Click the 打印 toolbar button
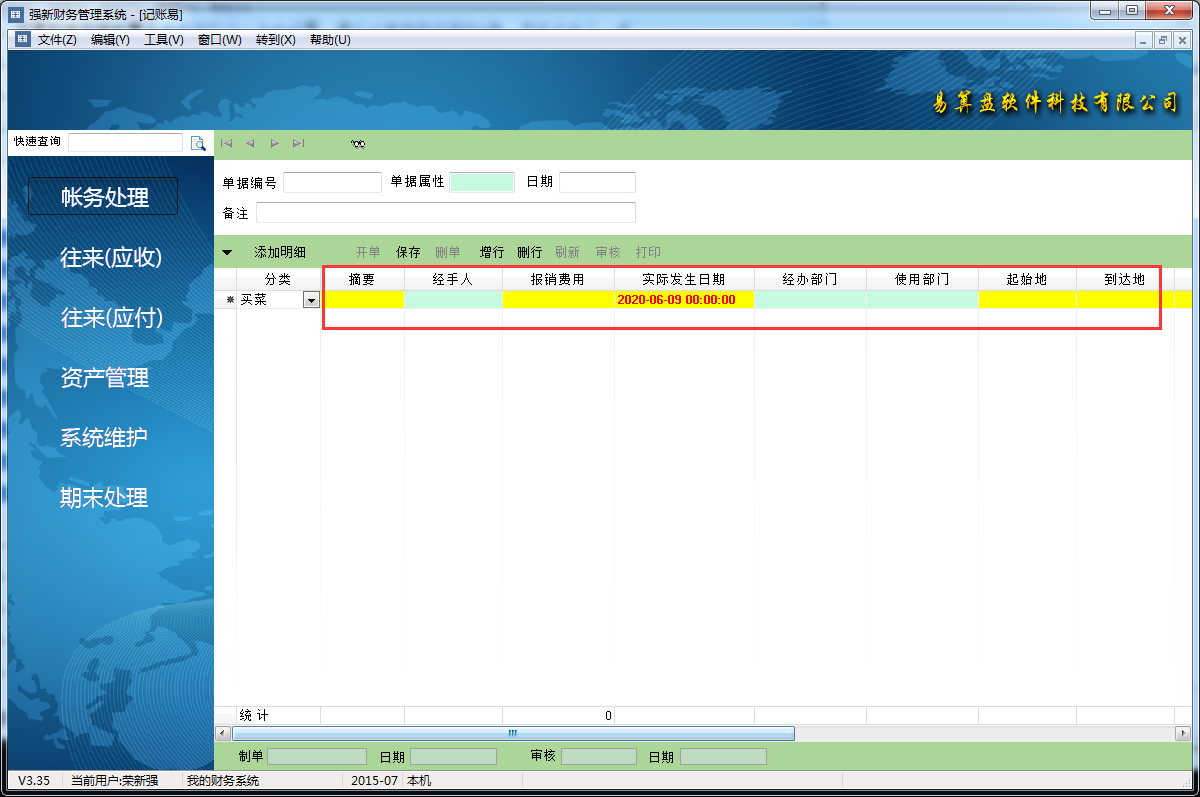Viewport: 1200px width, 797px height. coord(648,252)
